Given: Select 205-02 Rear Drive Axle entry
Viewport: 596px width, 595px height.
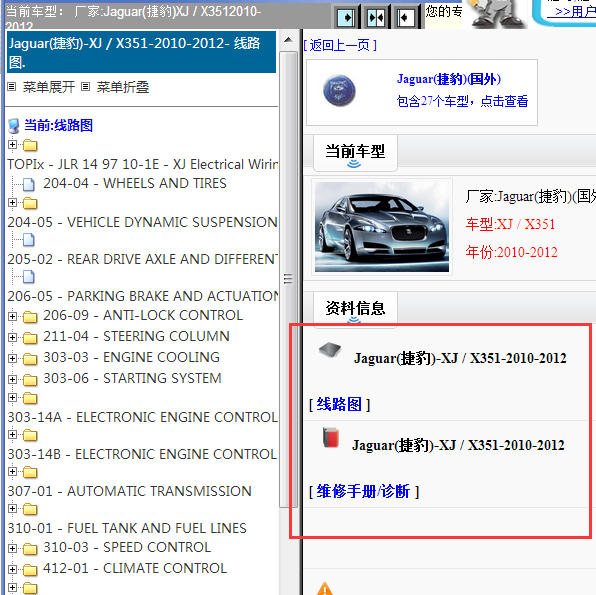Looking at the screenshot, I should pos(143,259).
